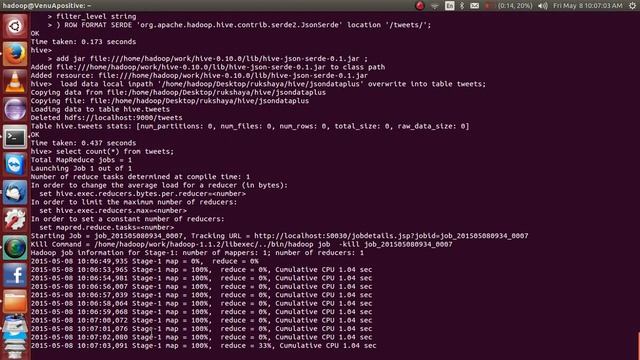Open the purple sphere app in launcher

pos(15,109)
